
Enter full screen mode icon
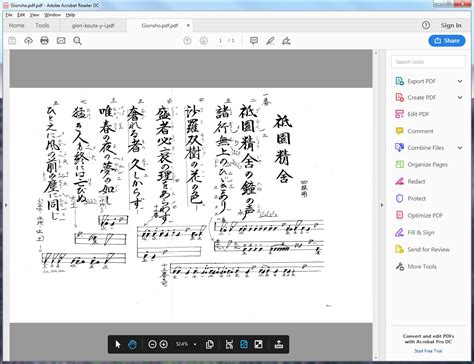coord(258,344)
